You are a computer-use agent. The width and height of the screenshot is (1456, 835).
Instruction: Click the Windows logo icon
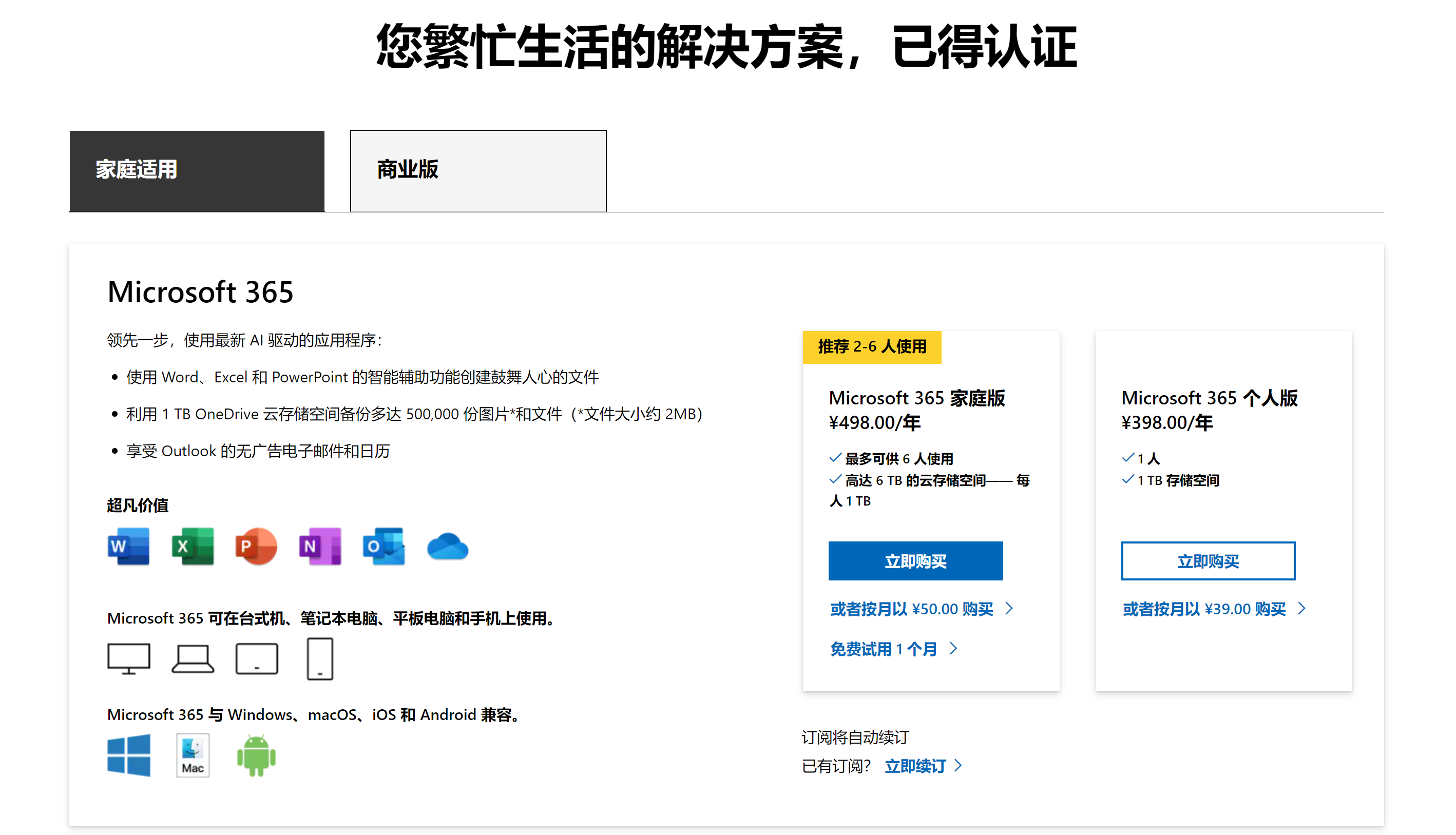[128, 755]
